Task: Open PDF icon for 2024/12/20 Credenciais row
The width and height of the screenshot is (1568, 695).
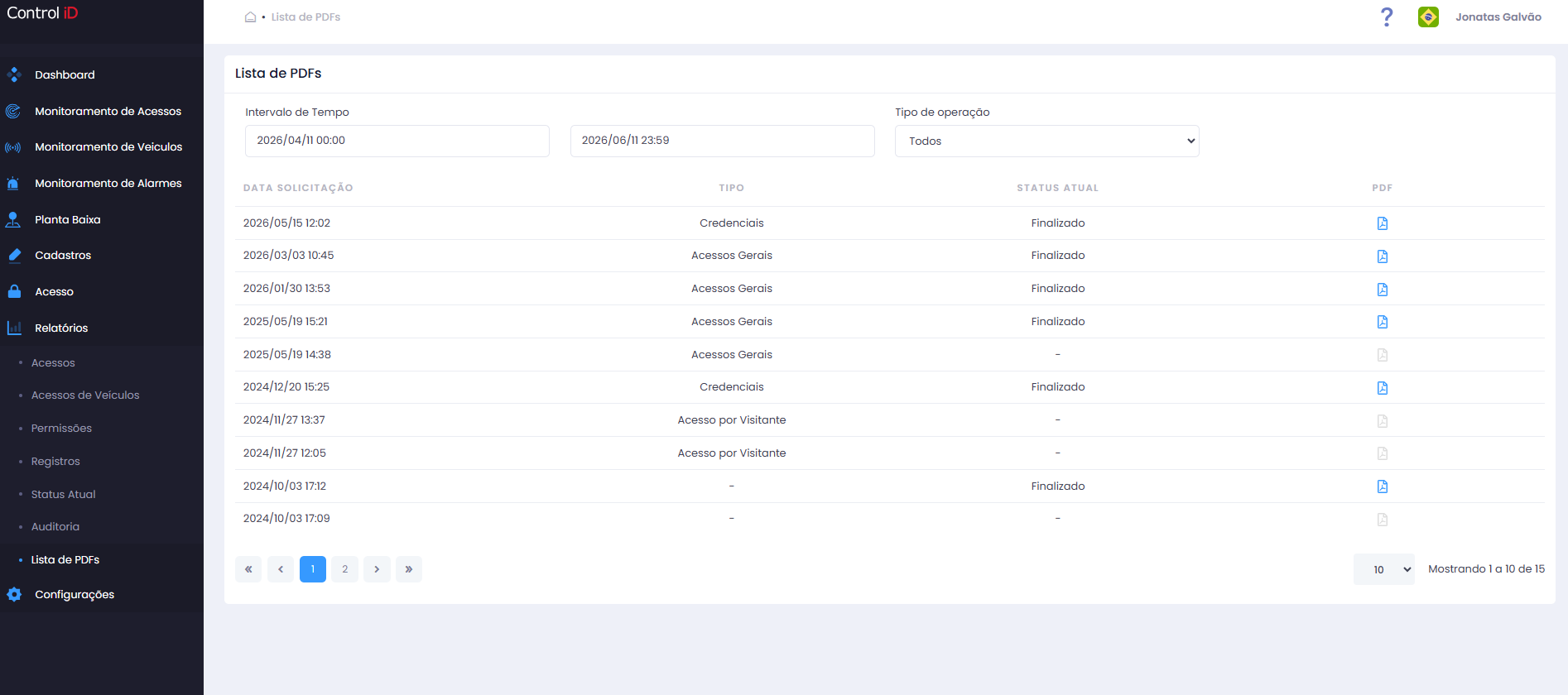Action: [1382, 388]
